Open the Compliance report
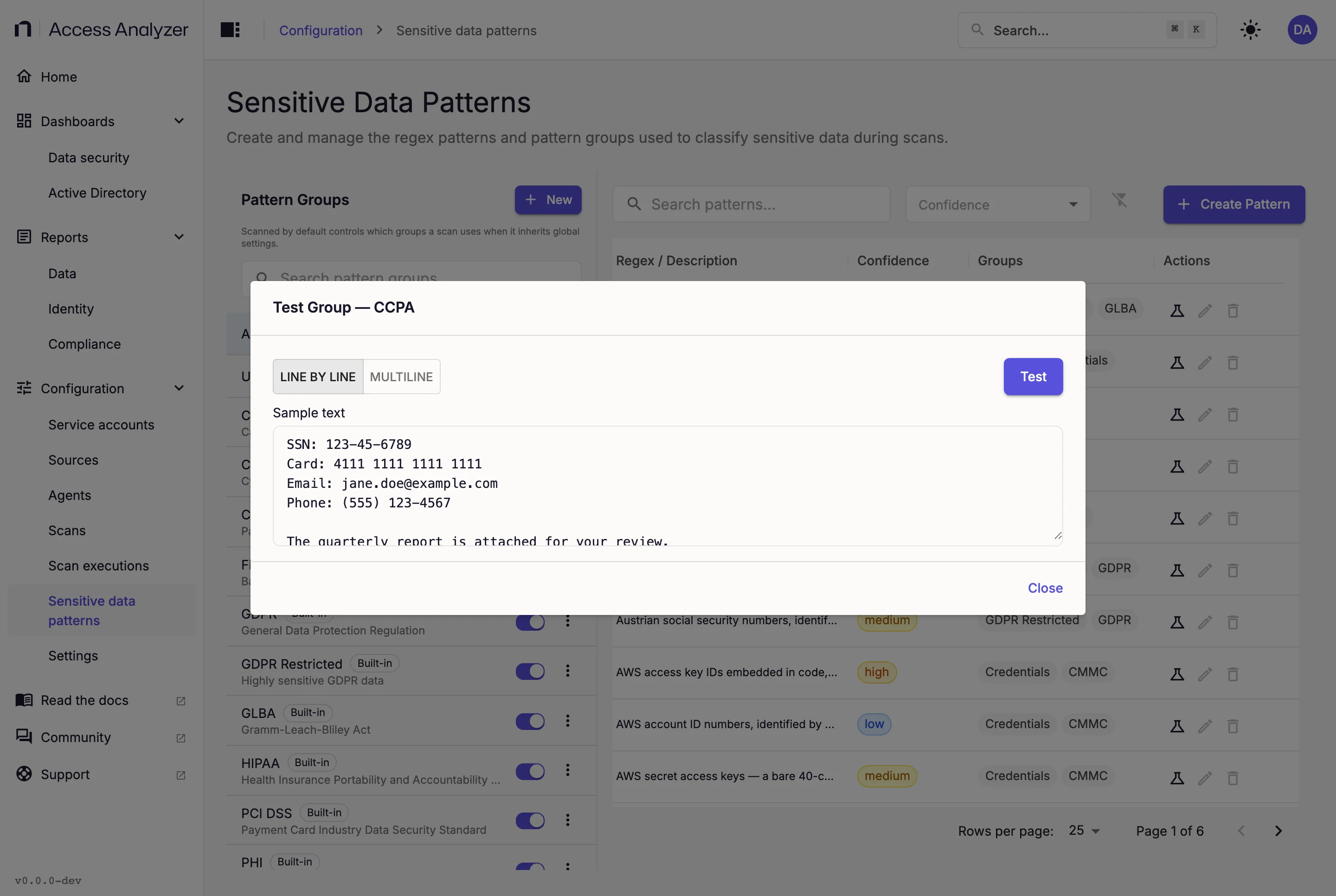The height and width of the screenshot is (896, 1336). pos(84,344)
